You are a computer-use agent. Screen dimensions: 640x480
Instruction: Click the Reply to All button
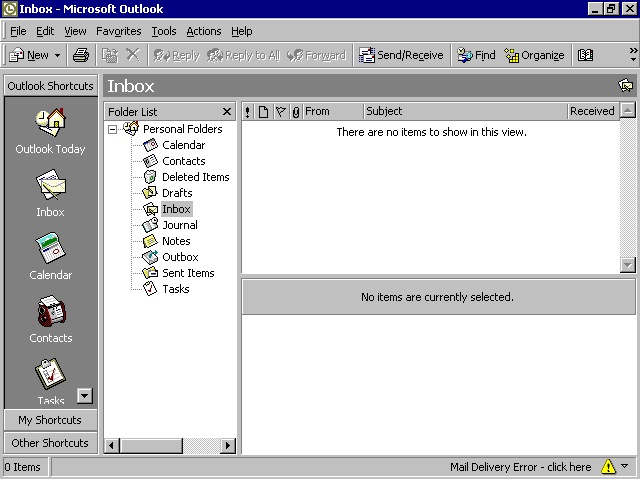(244, 55)
